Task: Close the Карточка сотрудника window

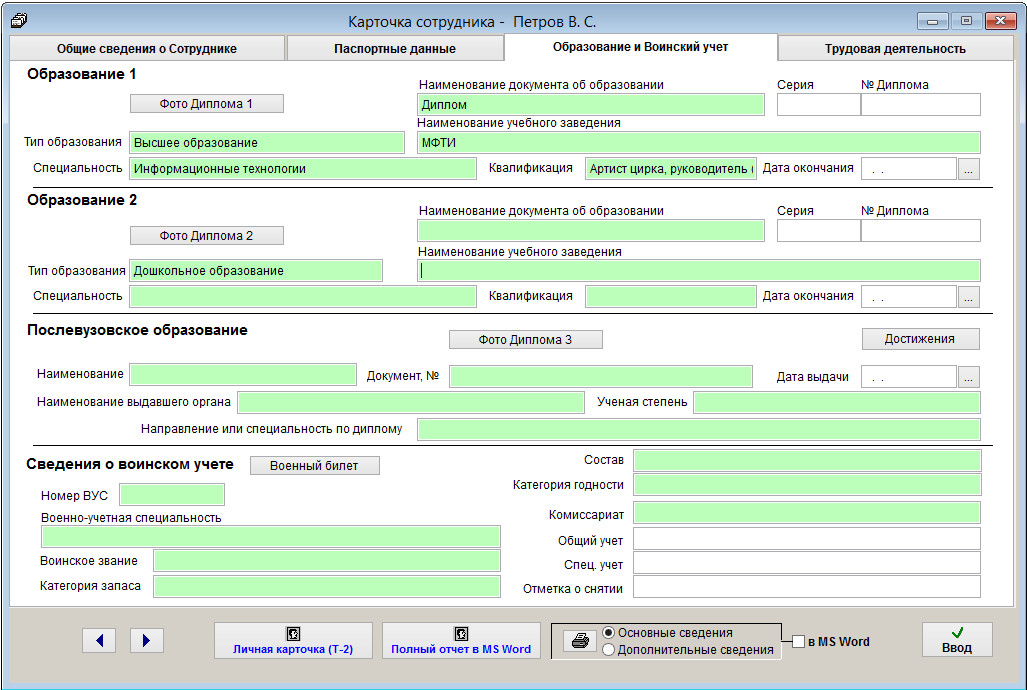Action: tap(1000, 21)
